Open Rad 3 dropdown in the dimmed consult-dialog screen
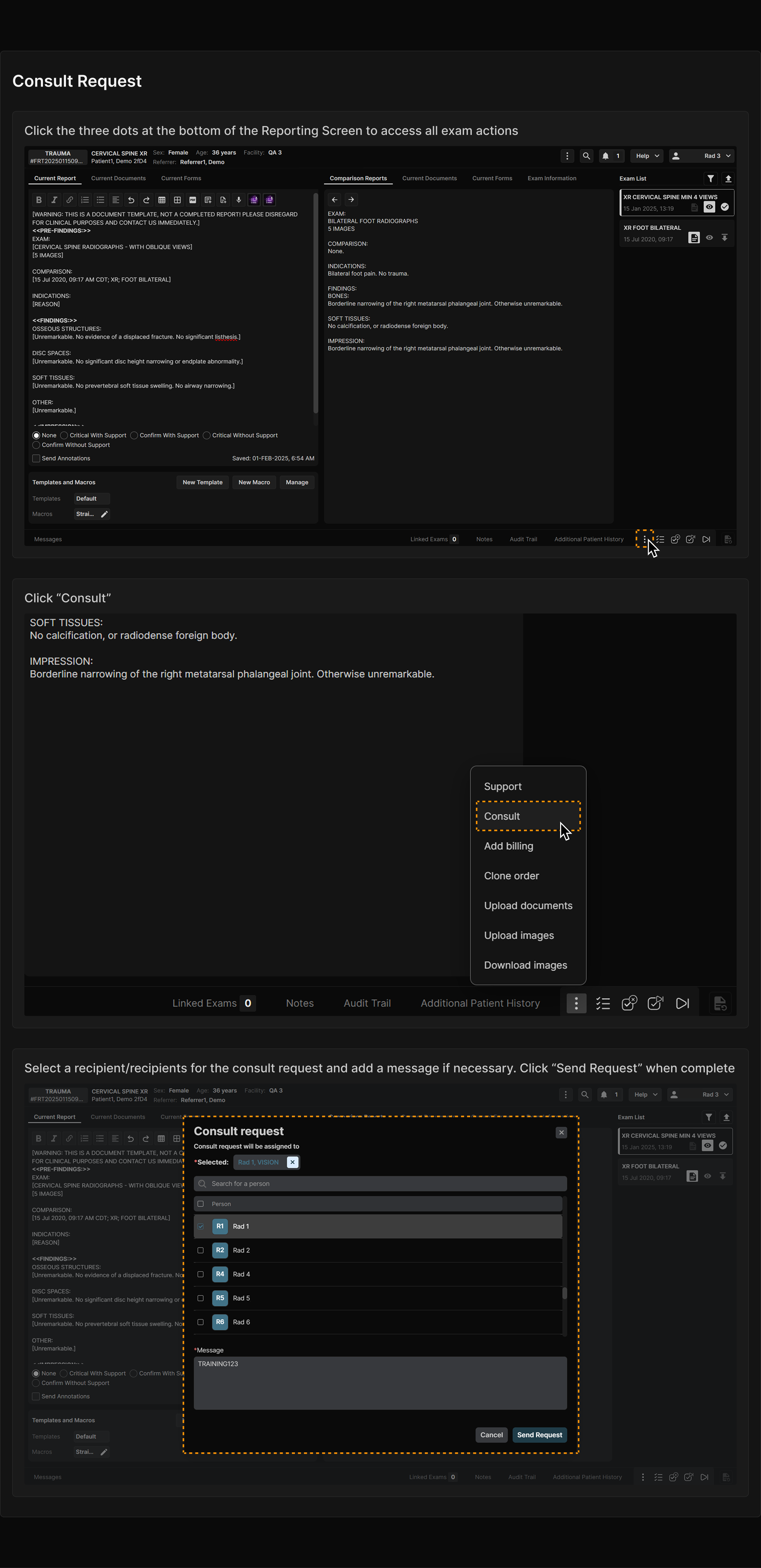 pyautogui.click(x=700, y=1094)
